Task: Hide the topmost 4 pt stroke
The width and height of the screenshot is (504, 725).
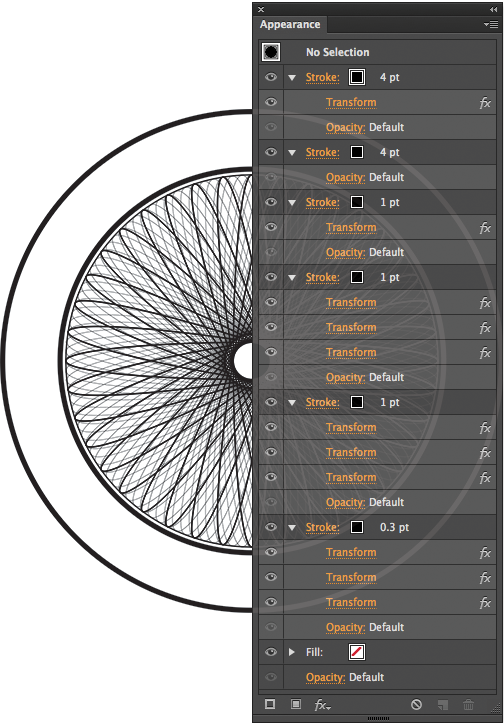Action: (x=271, y=77)
